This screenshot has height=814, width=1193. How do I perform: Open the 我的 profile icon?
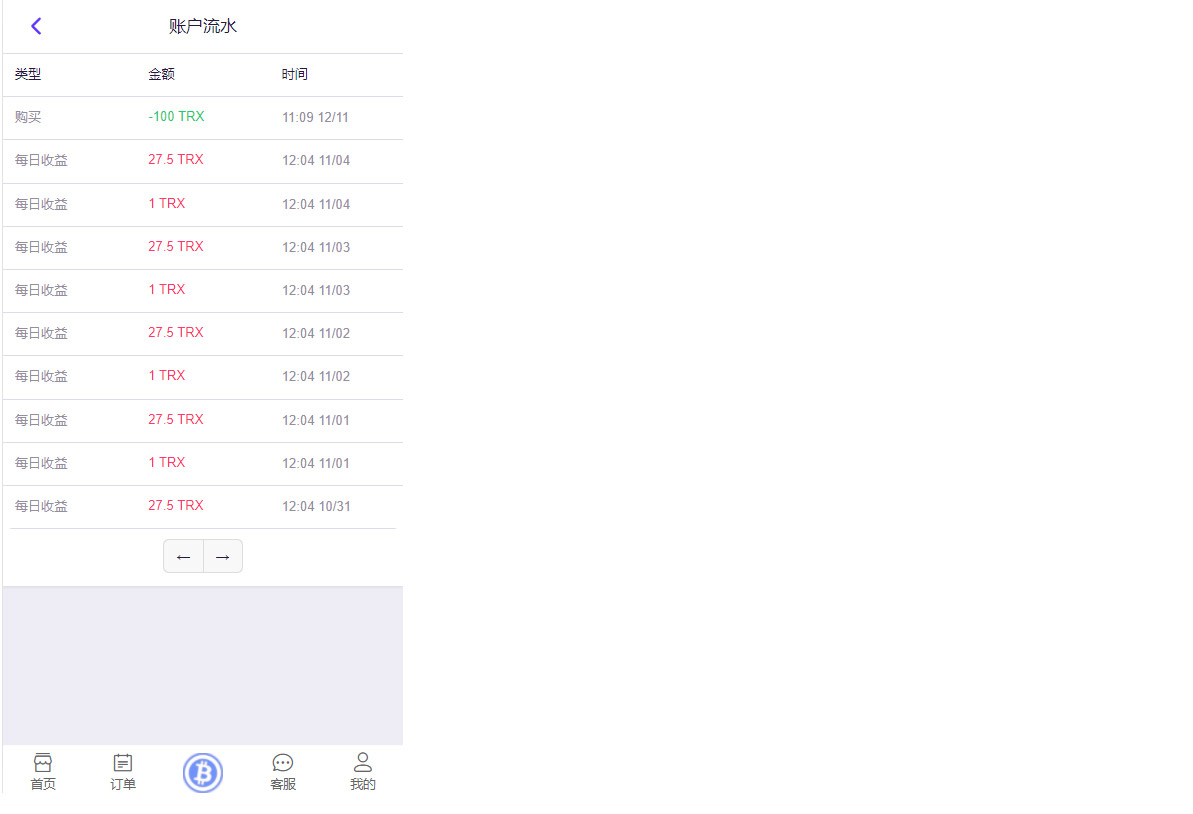point(363,771)
